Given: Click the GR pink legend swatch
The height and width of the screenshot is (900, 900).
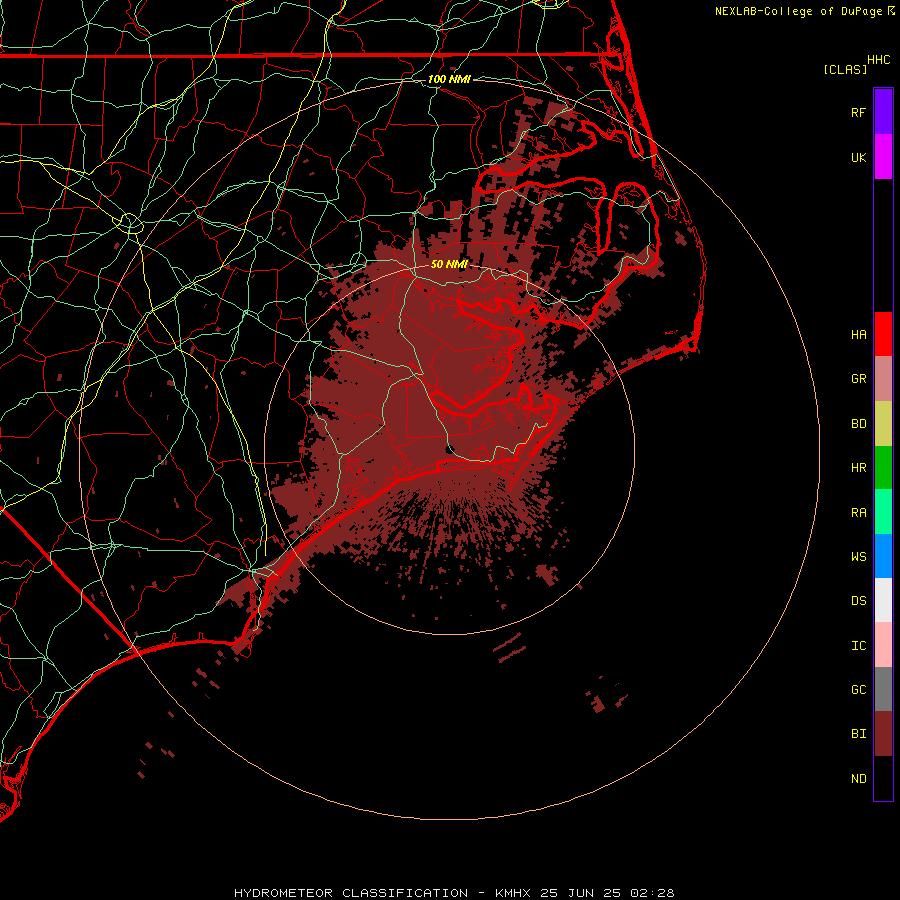Looking at the screenshot, I should [x=883, y=379].
